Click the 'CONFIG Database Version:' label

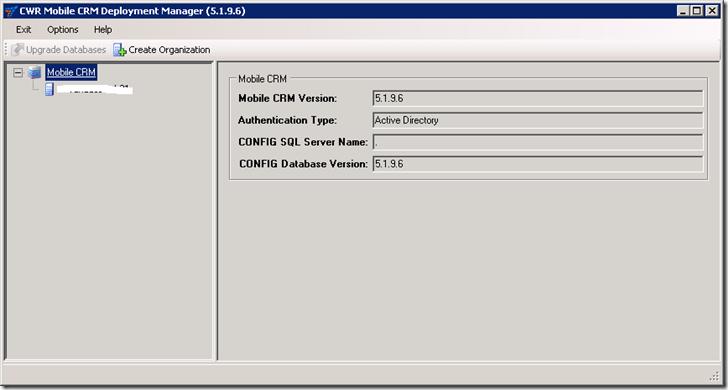(304, 164)
